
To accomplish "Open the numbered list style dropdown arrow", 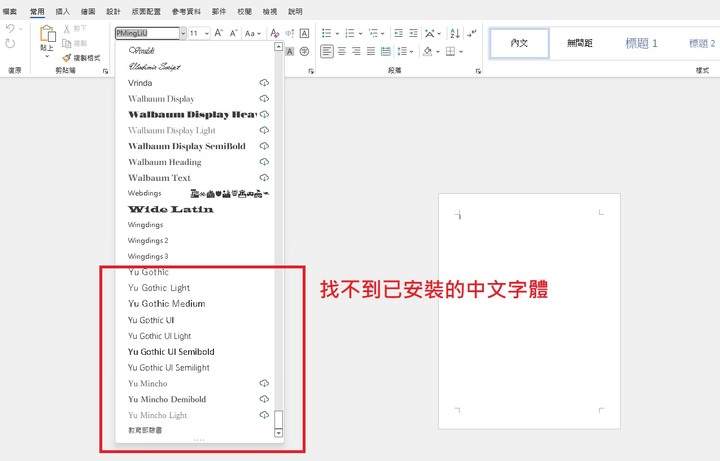I will [x=360, y=33].
